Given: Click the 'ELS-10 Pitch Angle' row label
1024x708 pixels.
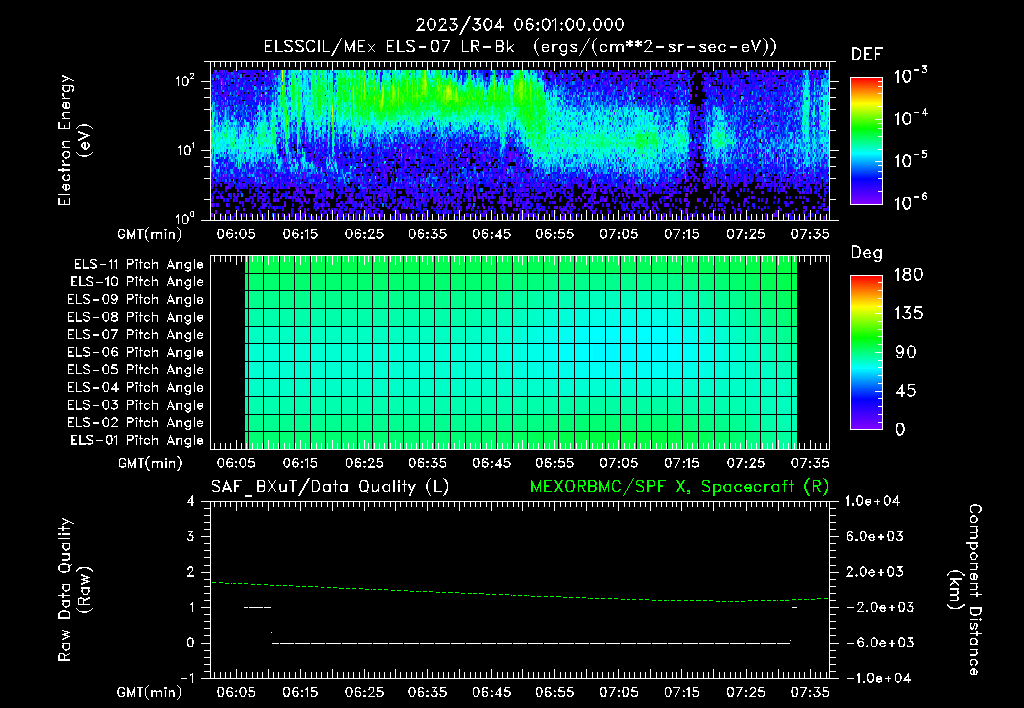Looking at the screenshot, I should 137,282.
